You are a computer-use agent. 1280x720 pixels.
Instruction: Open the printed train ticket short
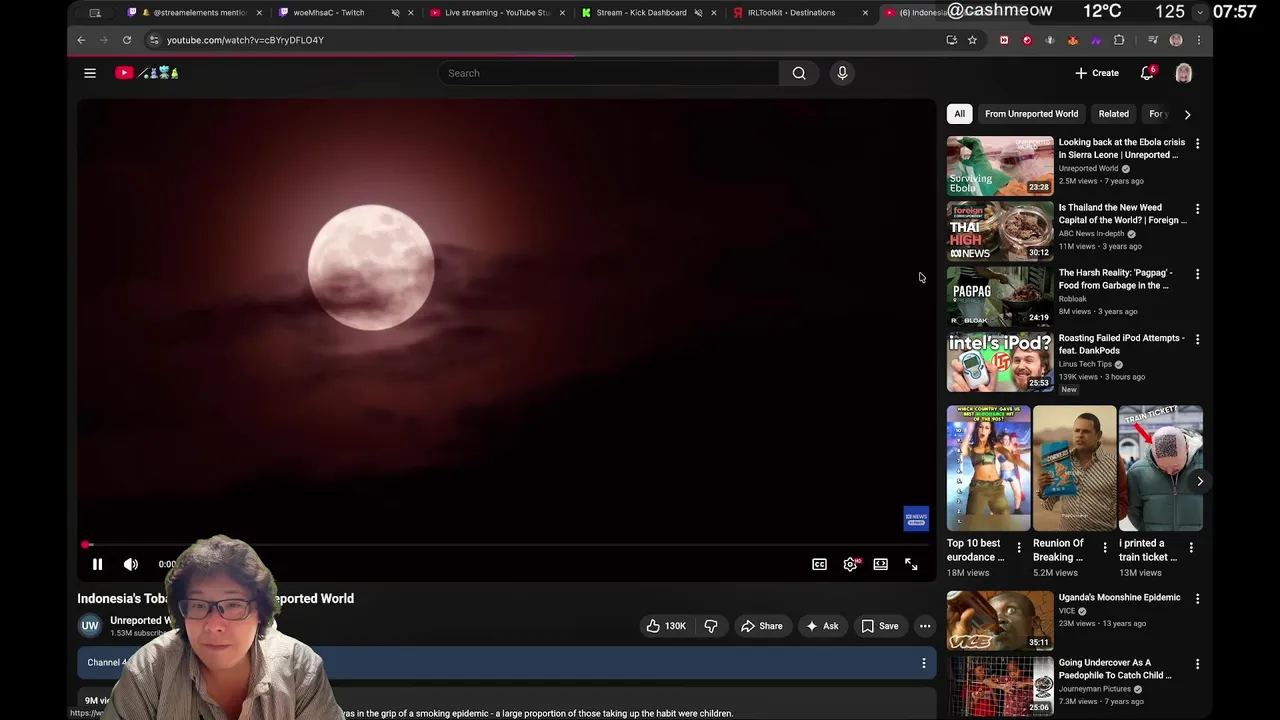click(x=1160, y=468)
